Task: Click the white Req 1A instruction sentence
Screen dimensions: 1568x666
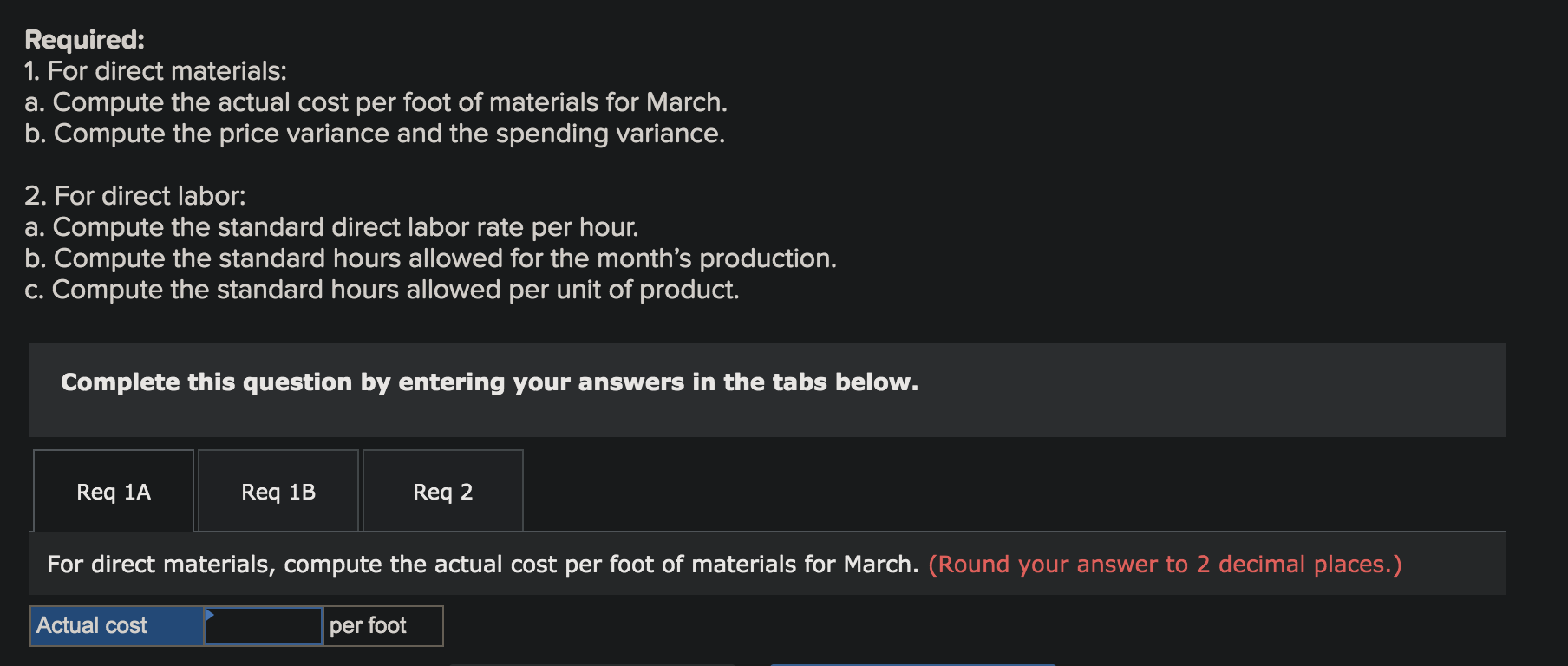Action: (482, 565)
